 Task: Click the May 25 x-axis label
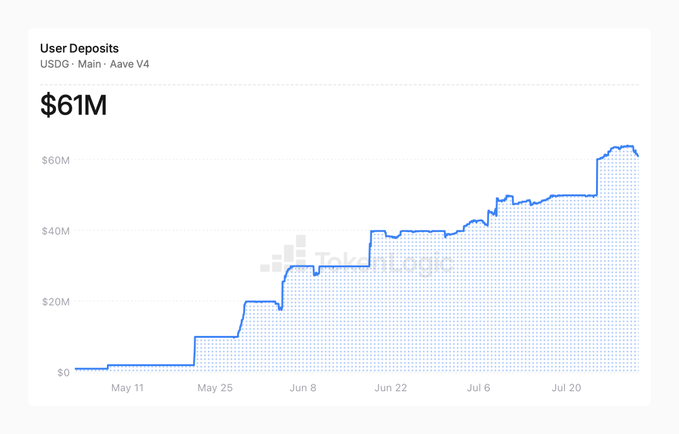tap(215, 388)
